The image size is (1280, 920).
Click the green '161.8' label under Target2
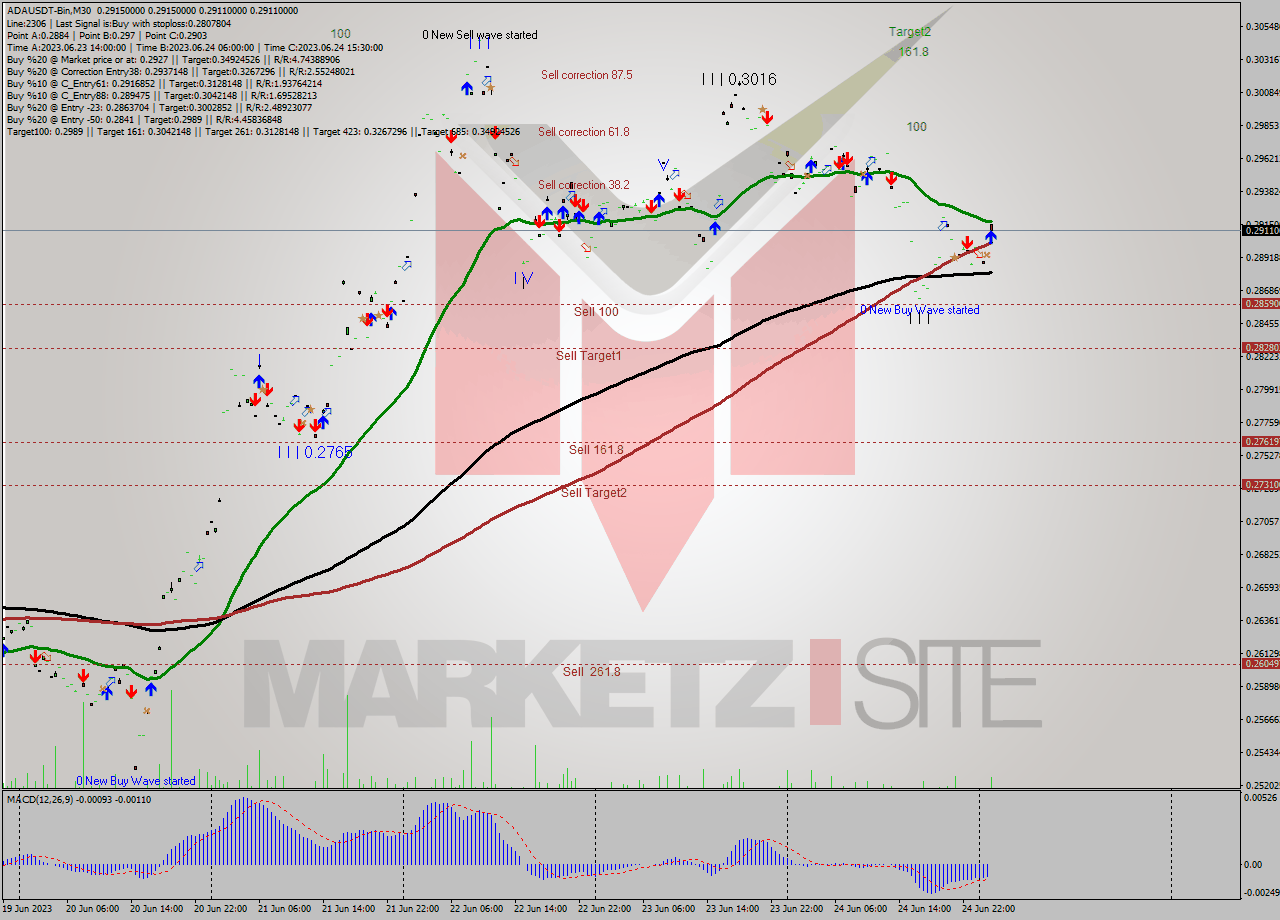(x=914, y=51)
